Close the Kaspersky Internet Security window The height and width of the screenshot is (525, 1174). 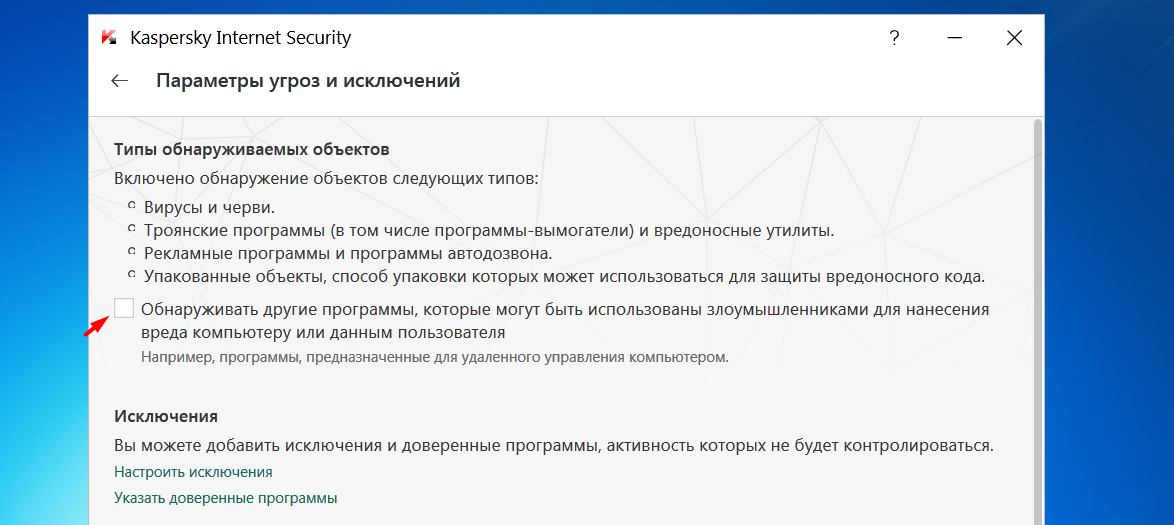coord(1014,38)
